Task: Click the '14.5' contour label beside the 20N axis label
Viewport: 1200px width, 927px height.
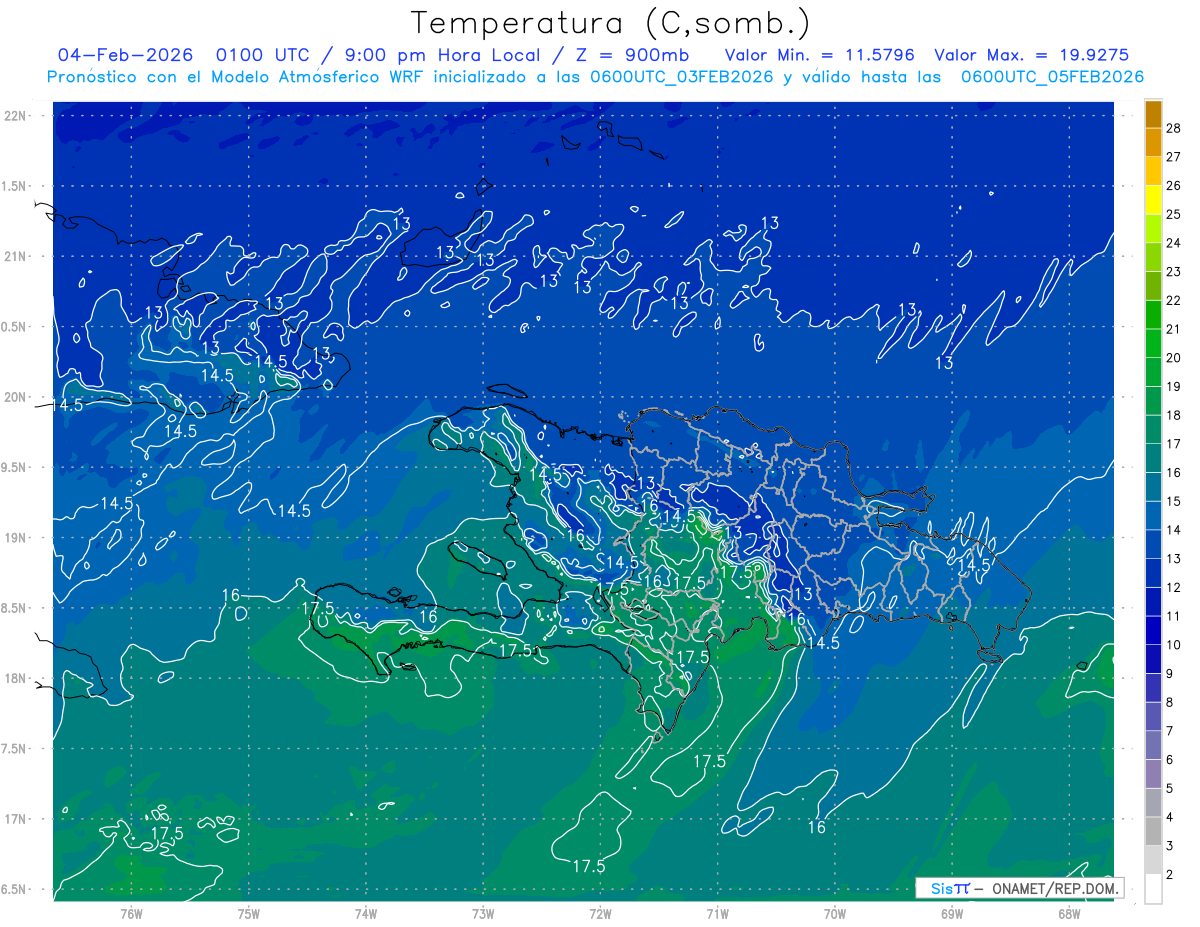Action: coord(69,405)
